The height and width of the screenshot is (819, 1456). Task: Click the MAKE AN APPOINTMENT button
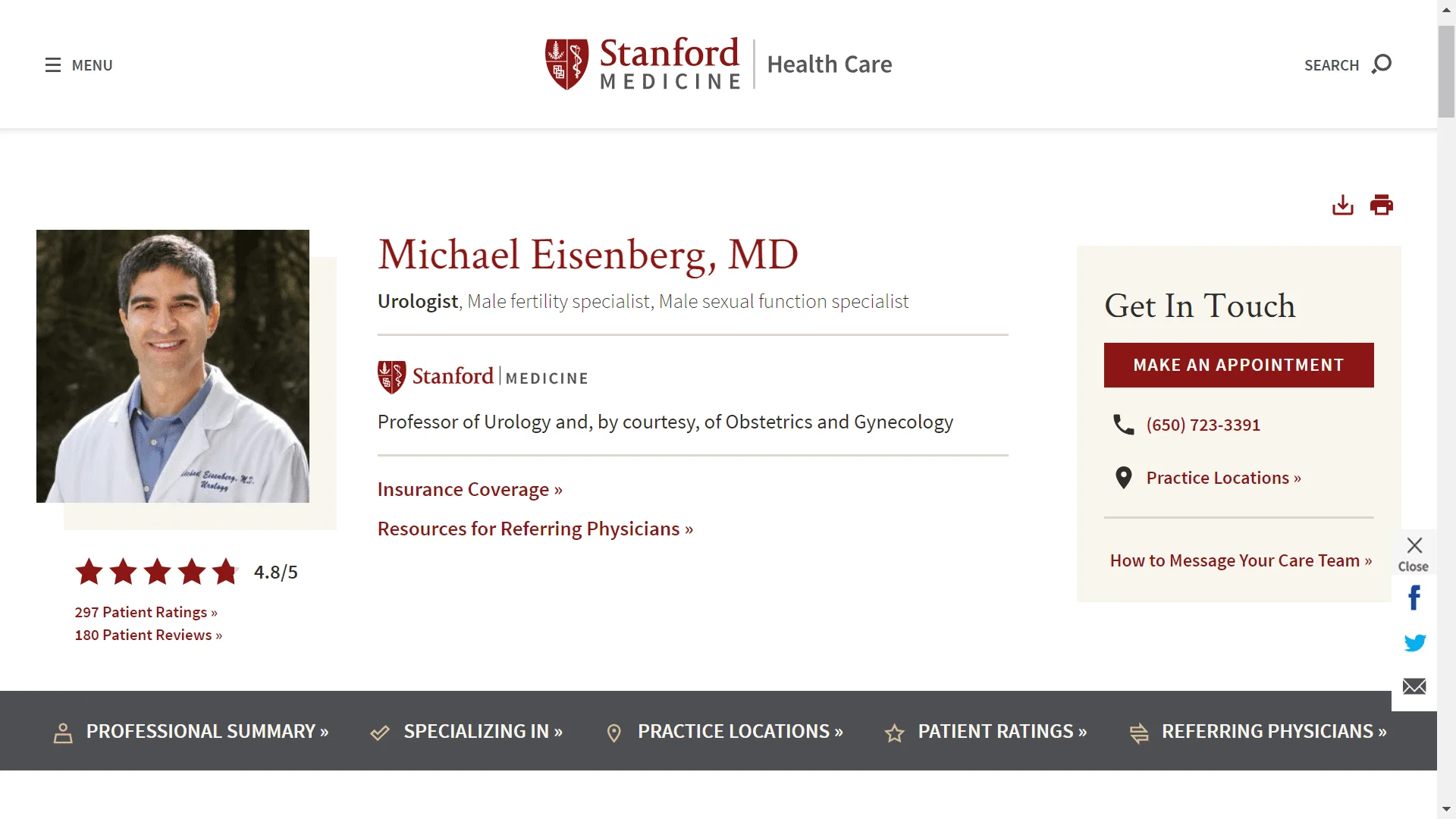pos(1238,365)
